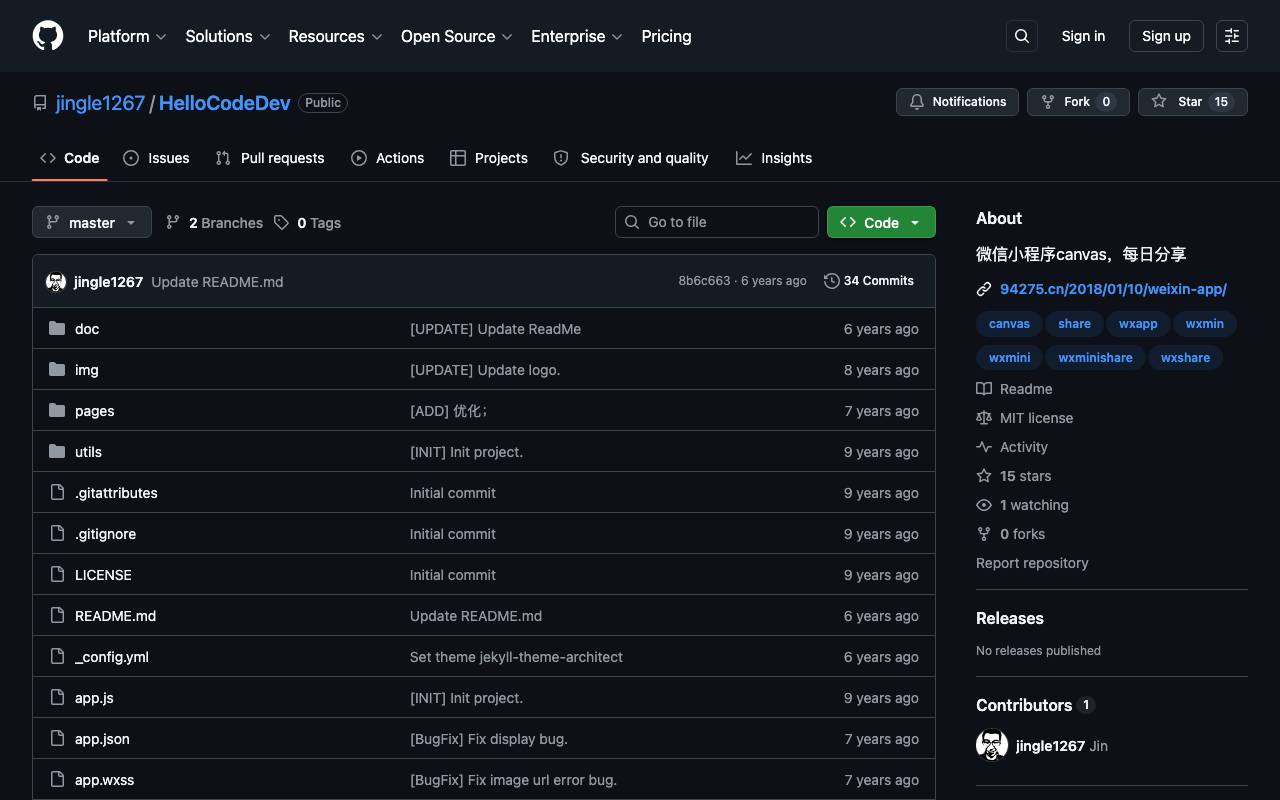Viewport: 1280px width, 800px height.
Task: Select the wxapp topic tag
Action: [1138, 324]
